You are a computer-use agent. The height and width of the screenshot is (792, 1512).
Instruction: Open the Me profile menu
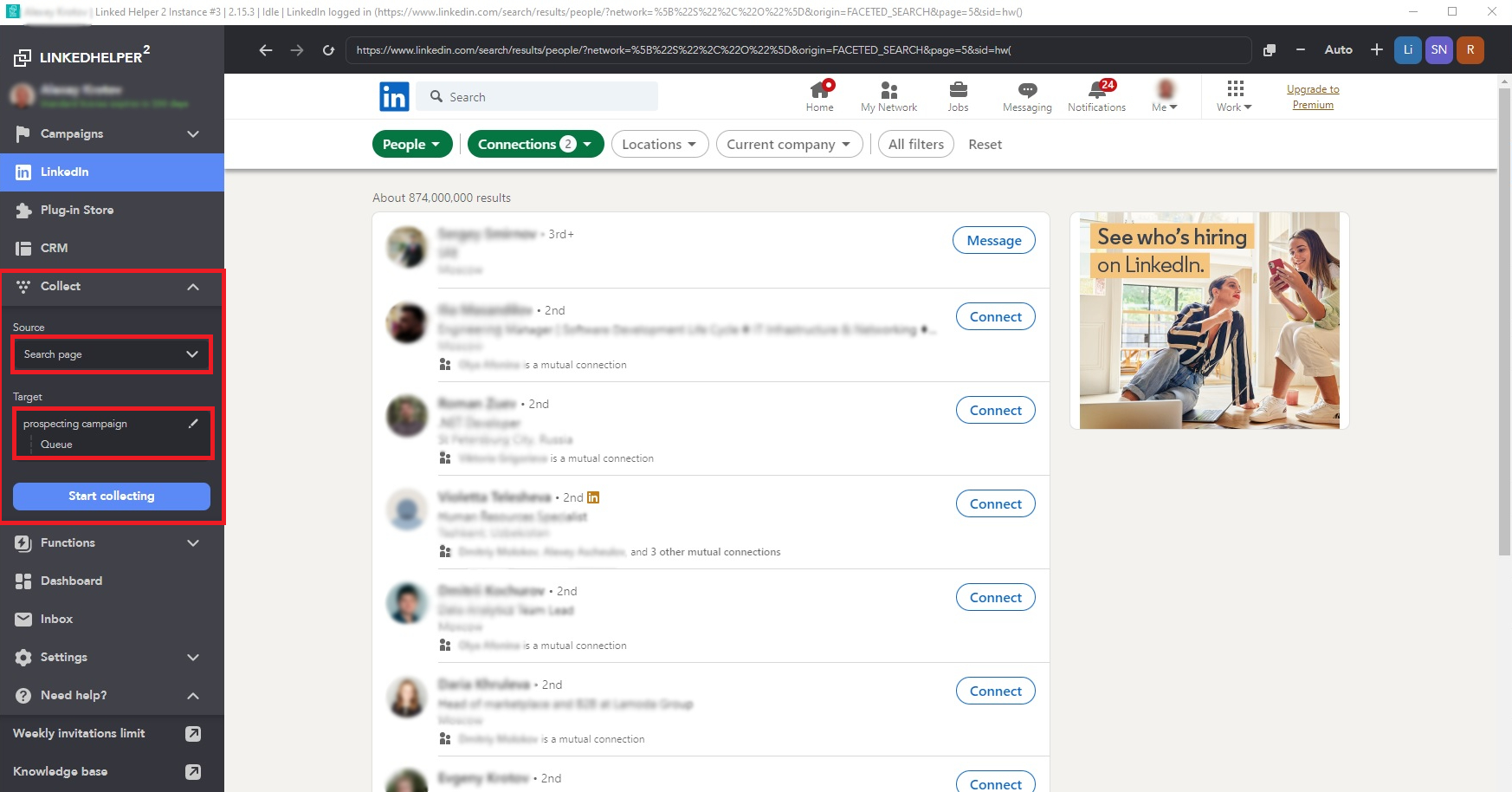pyautogui.click(x=1165, y=96)
